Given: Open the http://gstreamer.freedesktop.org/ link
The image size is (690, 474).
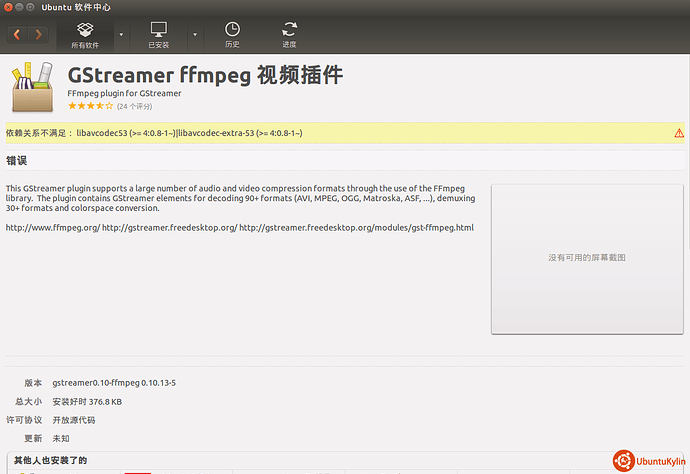Looking at the screenshot, I should (170, 228).
